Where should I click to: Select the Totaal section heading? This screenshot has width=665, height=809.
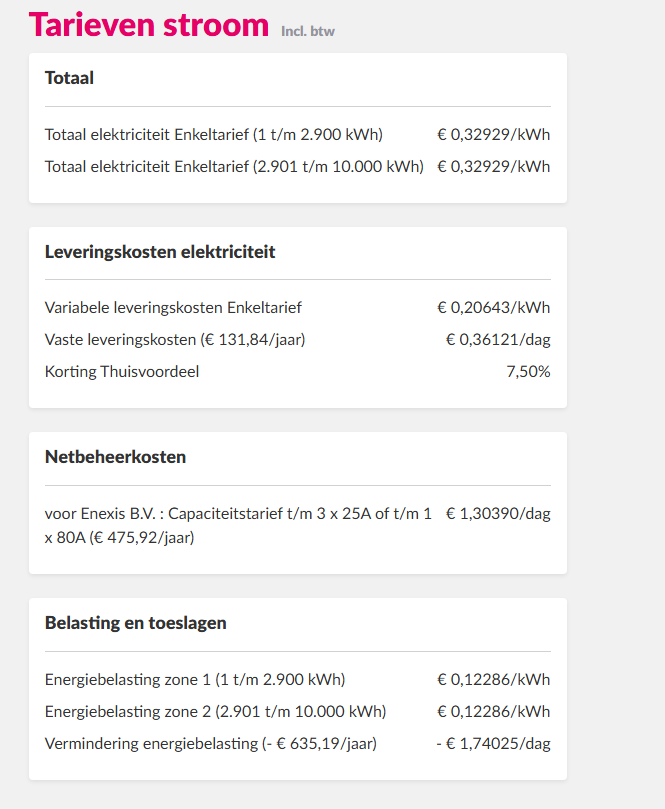70,78
